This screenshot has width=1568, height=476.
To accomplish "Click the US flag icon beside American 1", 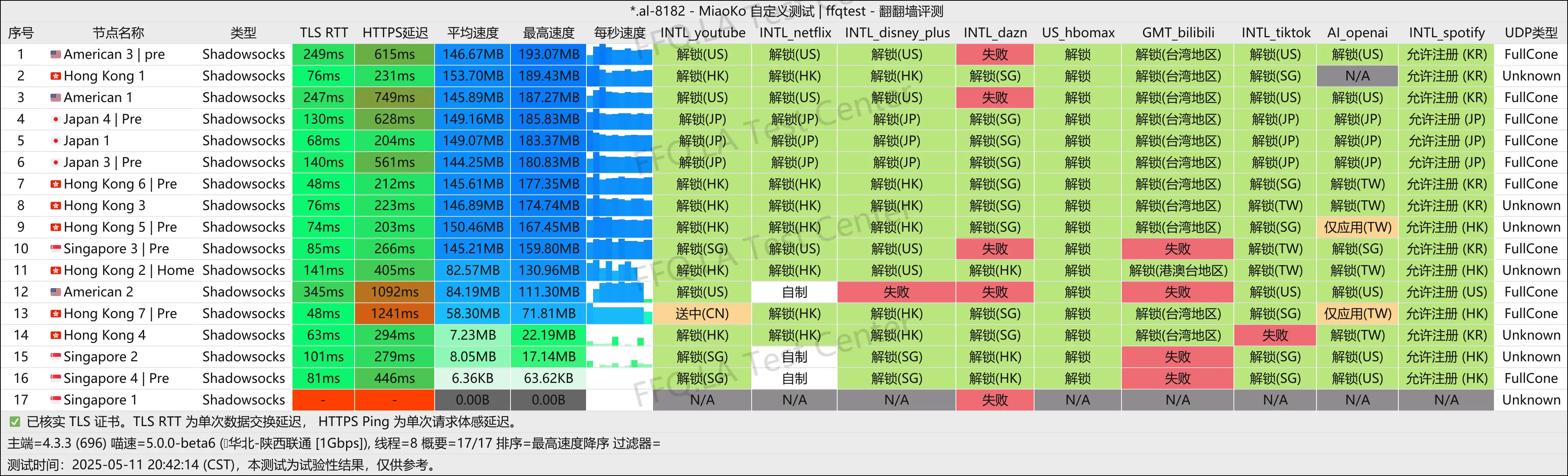I will (x=55, y=98).
